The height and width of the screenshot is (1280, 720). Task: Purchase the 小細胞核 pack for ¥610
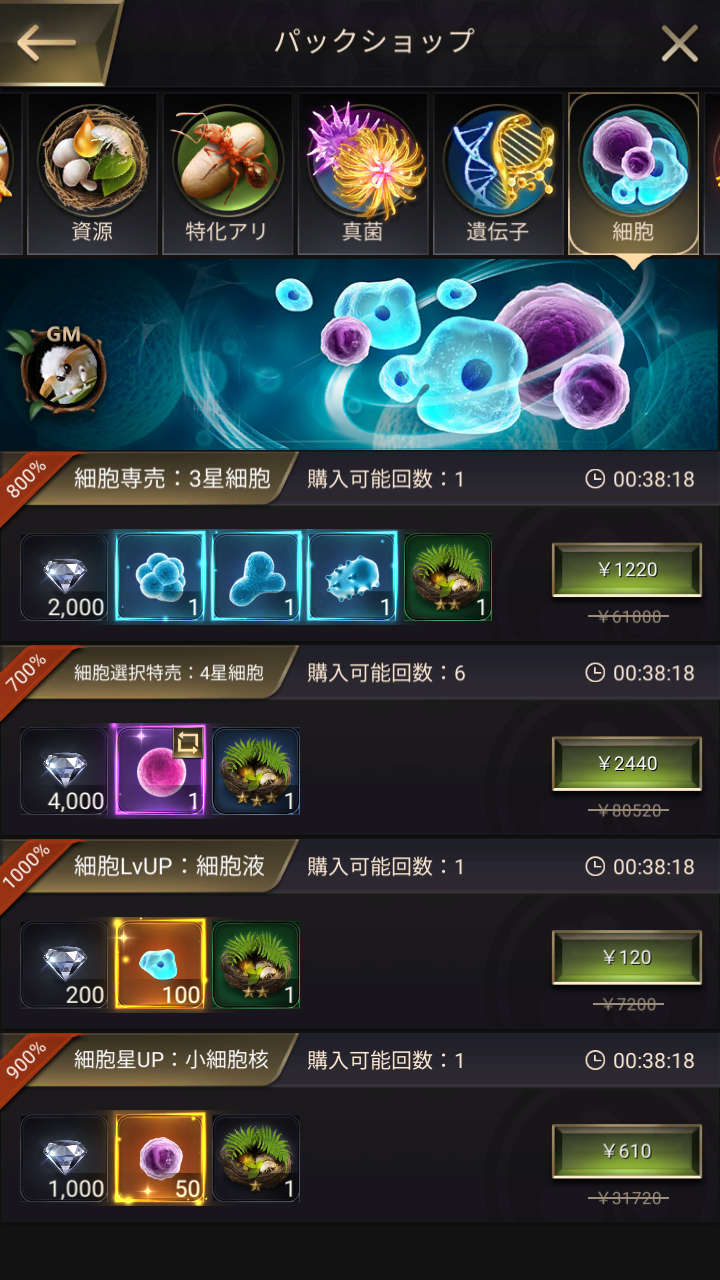627,1151
